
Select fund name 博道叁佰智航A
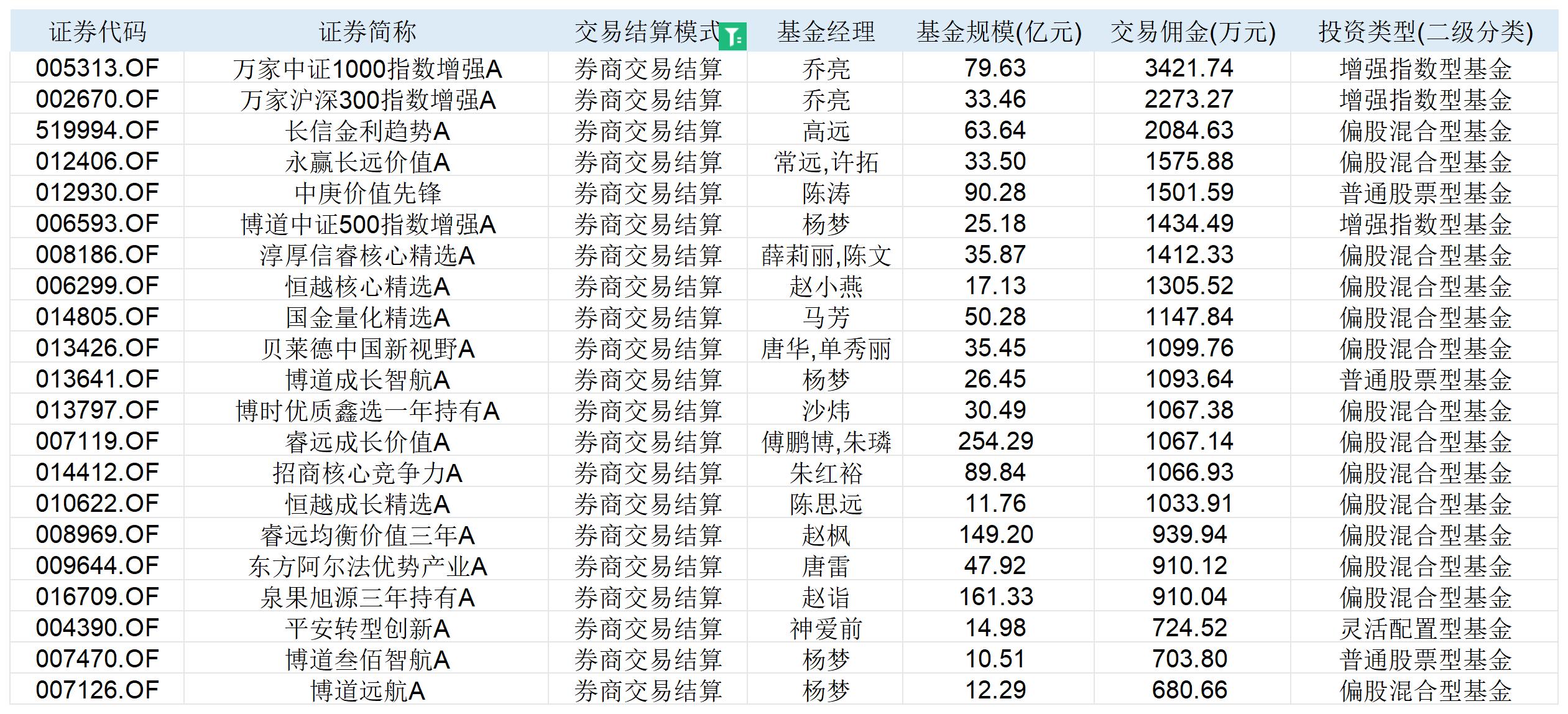pyautogui.click(x=367, y=659)
